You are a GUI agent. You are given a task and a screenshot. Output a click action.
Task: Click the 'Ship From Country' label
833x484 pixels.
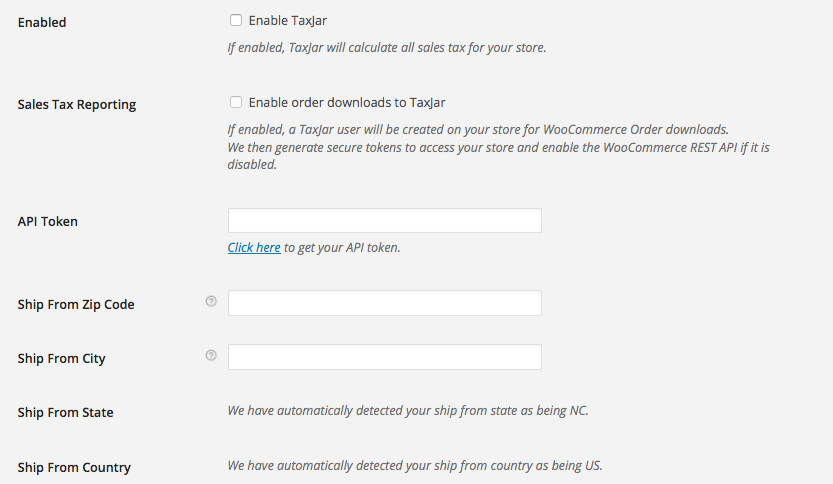point(74,468)
